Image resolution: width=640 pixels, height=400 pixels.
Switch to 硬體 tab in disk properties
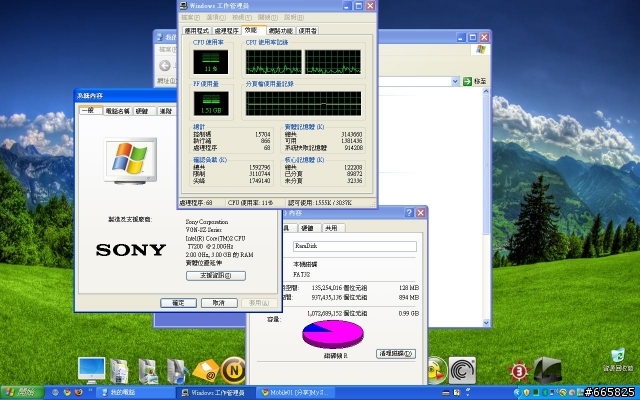[309, 228]
